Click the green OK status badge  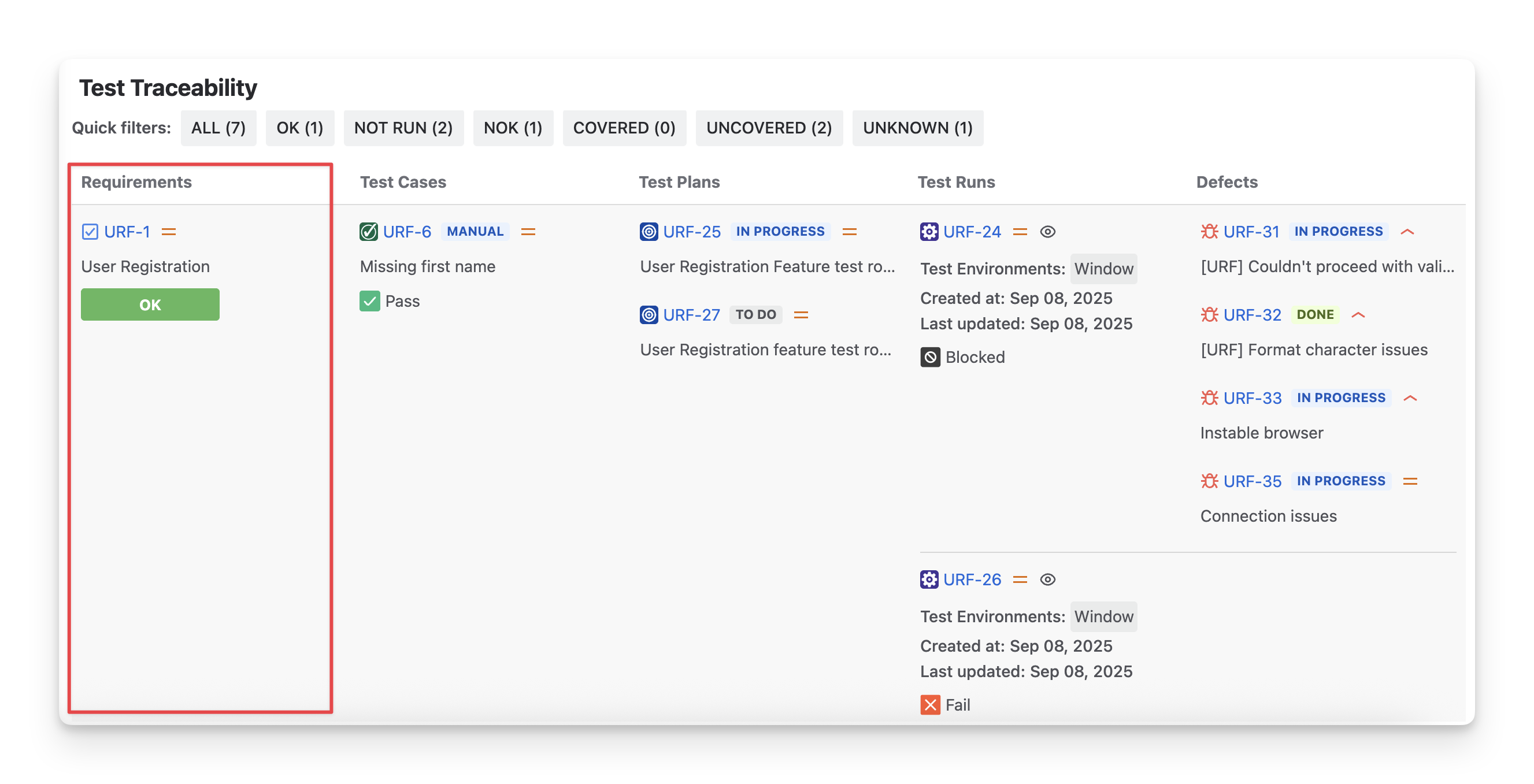[150, 305]
